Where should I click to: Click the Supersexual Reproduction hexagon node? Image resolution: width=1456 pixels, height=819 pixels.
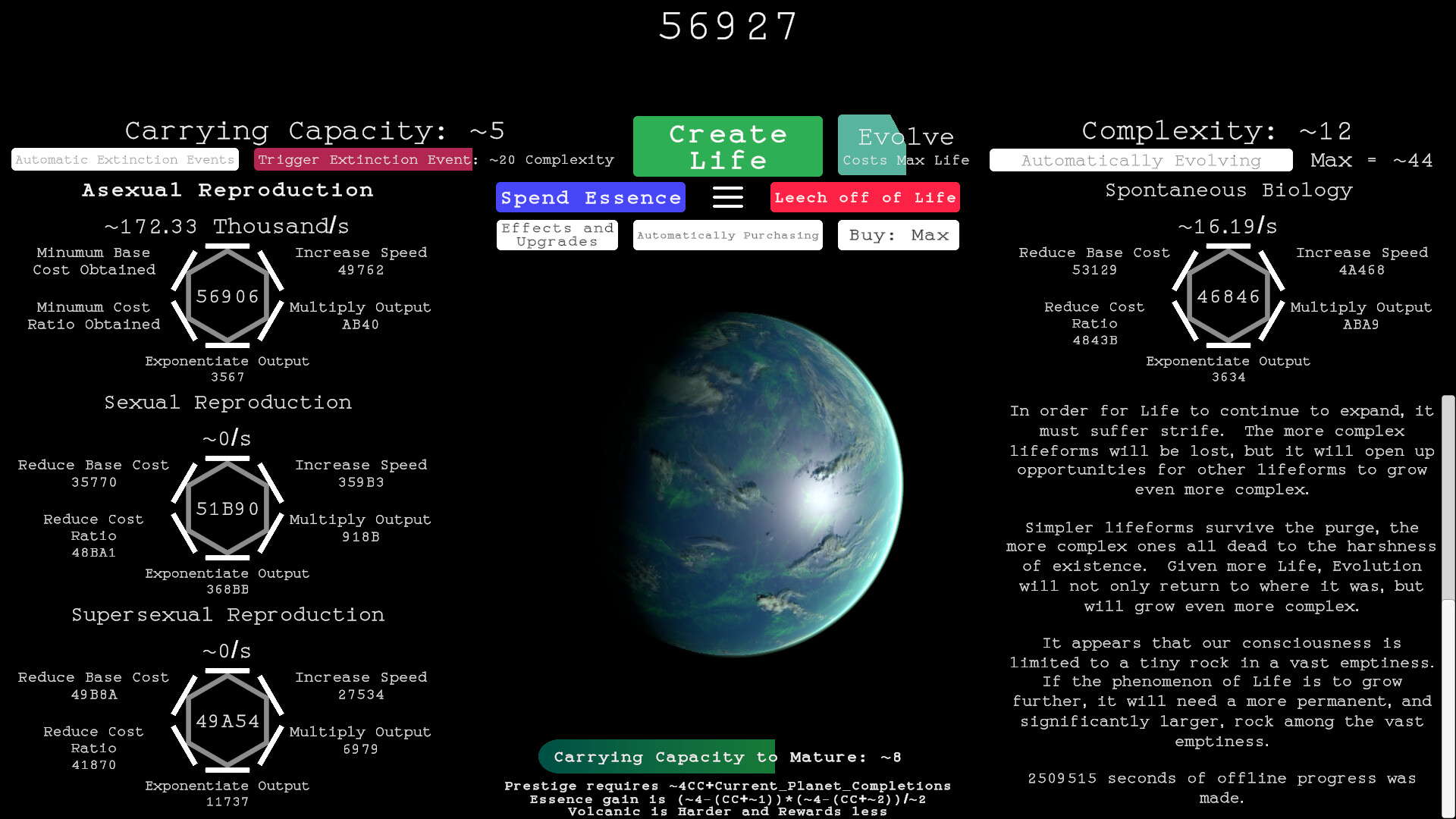[x=227, y=721]
